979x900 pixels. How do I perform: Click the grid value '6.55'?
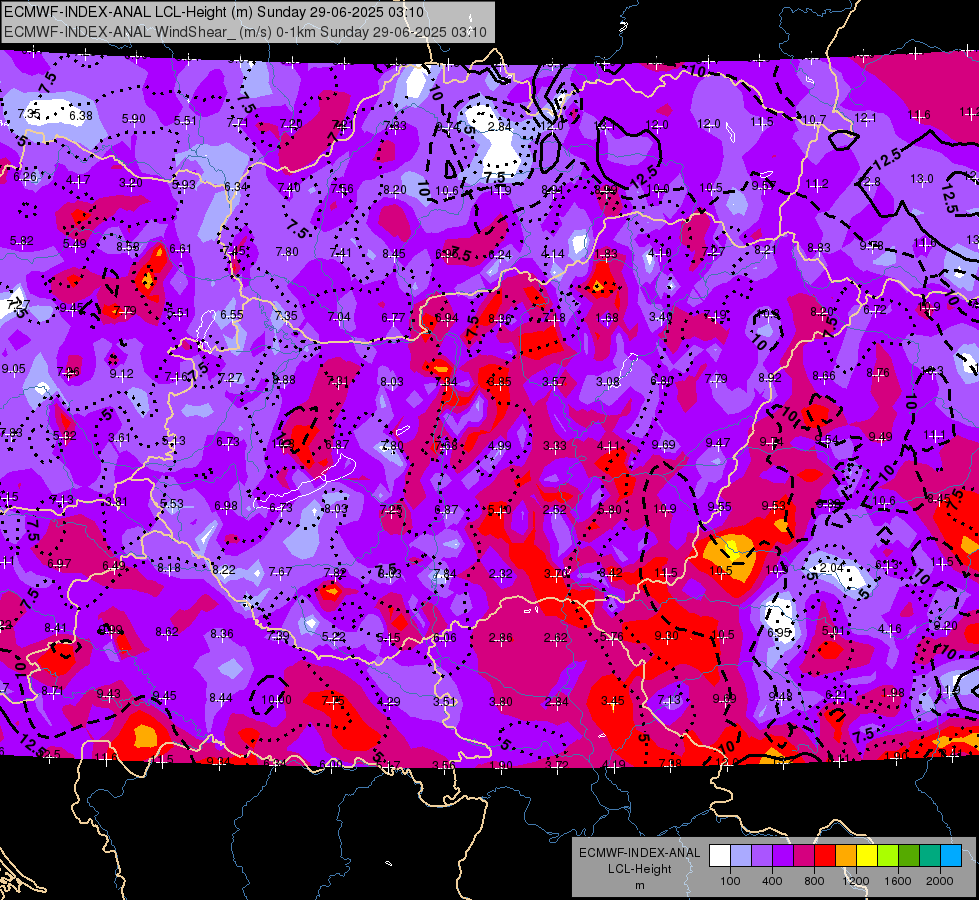tap(232, 314)
